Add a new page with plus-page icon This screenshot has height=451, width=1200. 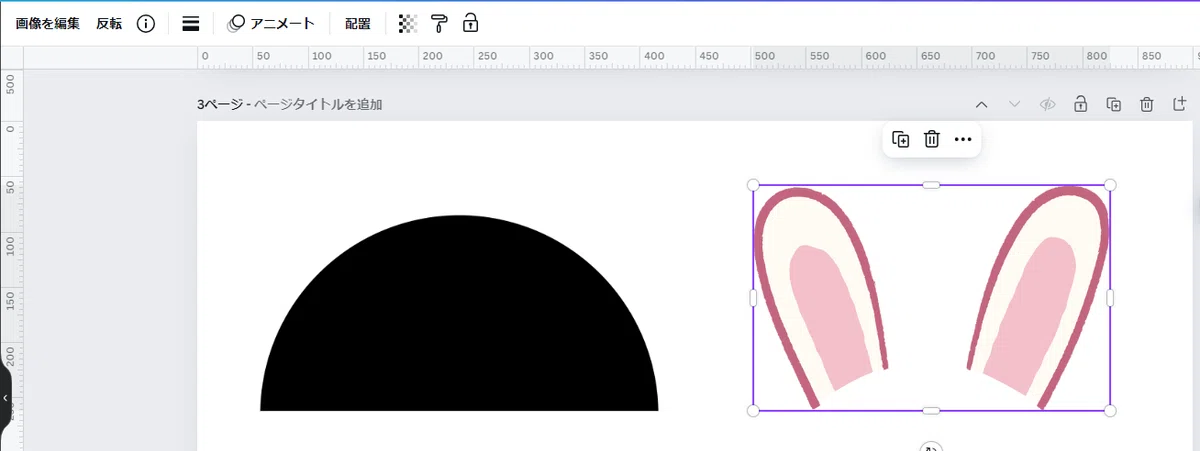point(1179,104)
